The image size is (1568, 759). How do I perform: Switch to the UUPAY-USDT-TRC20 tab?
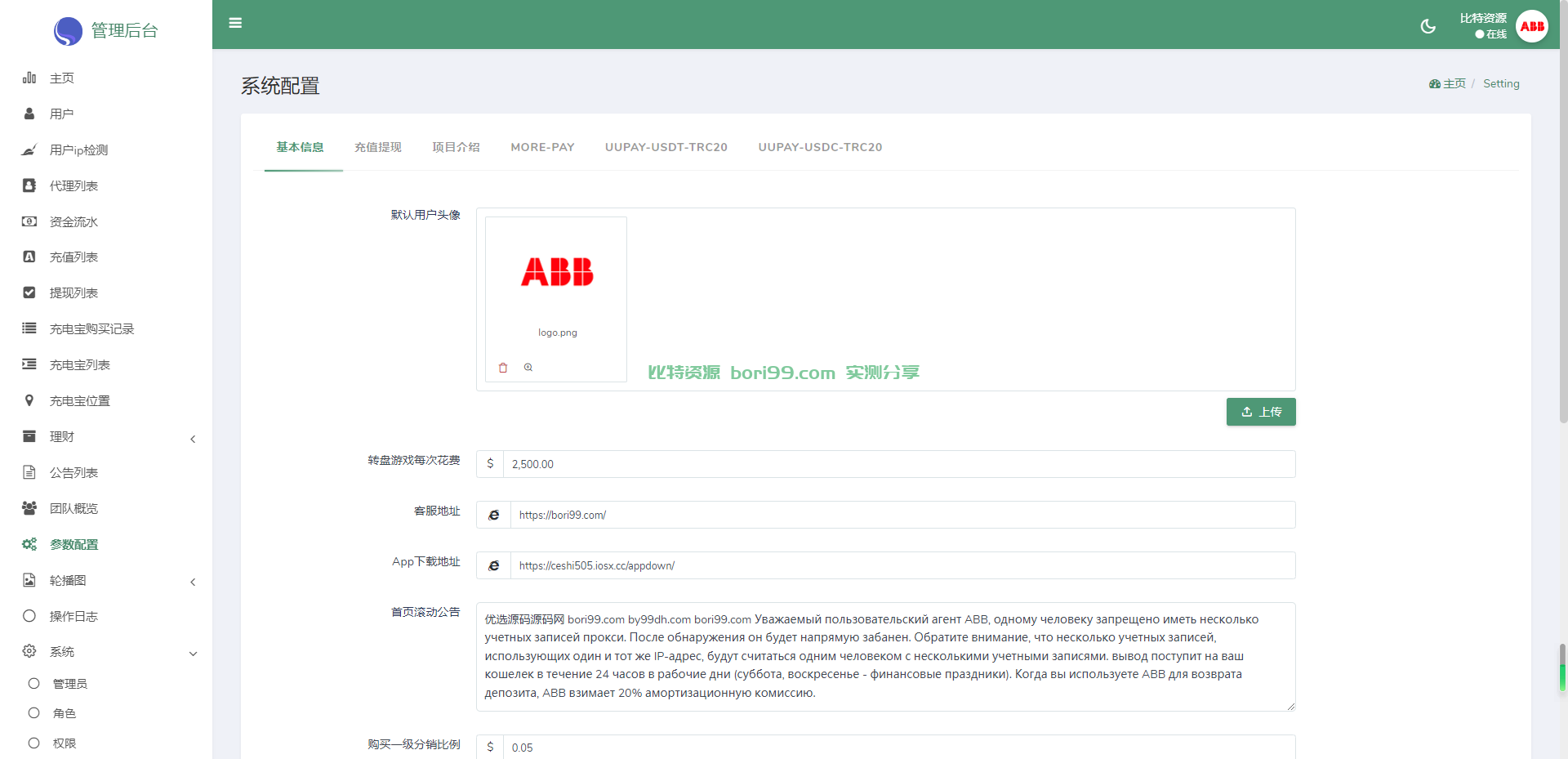666,147
